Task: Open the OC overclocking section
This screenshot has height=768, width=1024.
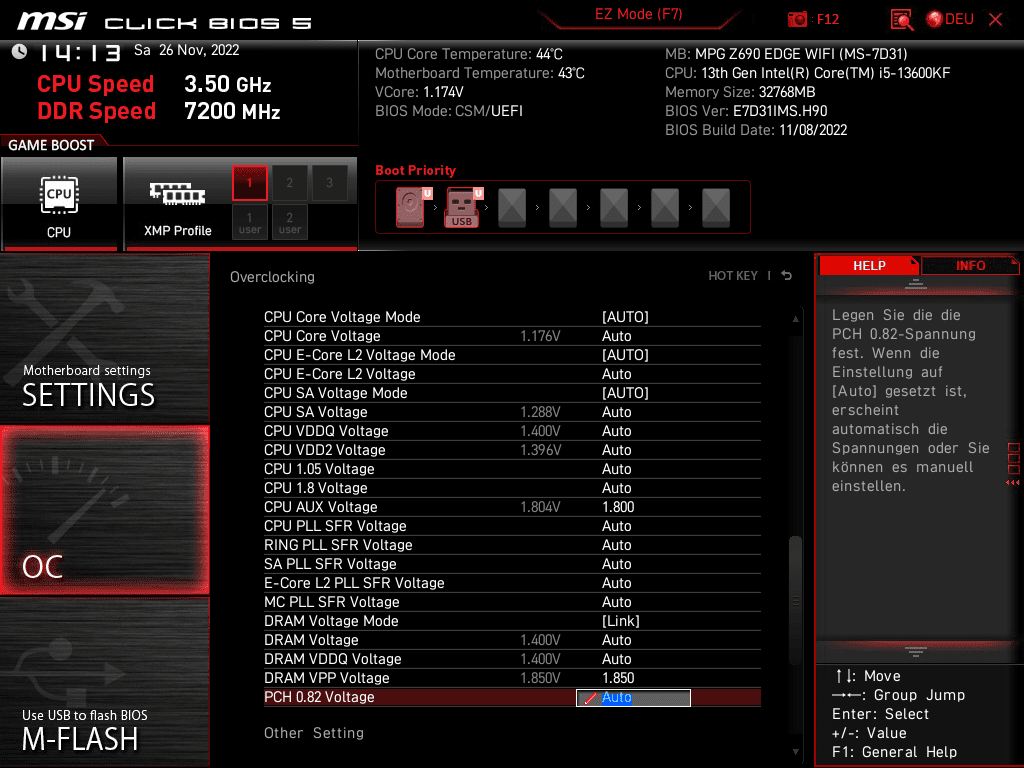Action: click(104, 510)
